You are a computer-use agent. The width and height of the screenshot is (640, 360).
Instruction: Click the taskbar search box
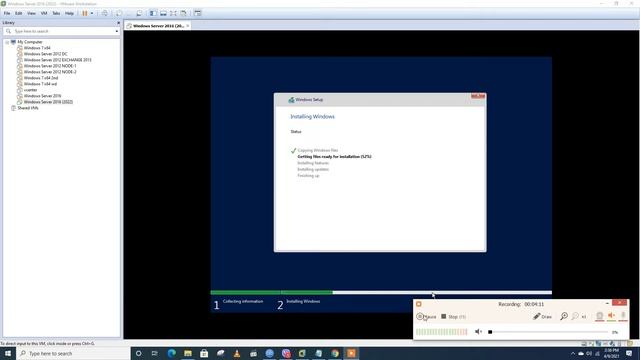coord(73,353)
